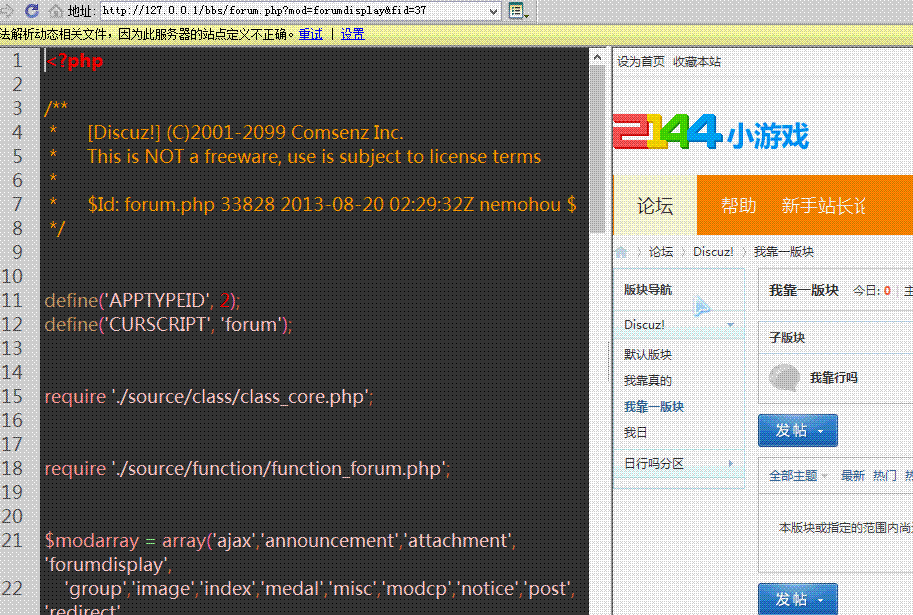Click the $Id: forum.php comment line

coord(332,204)
